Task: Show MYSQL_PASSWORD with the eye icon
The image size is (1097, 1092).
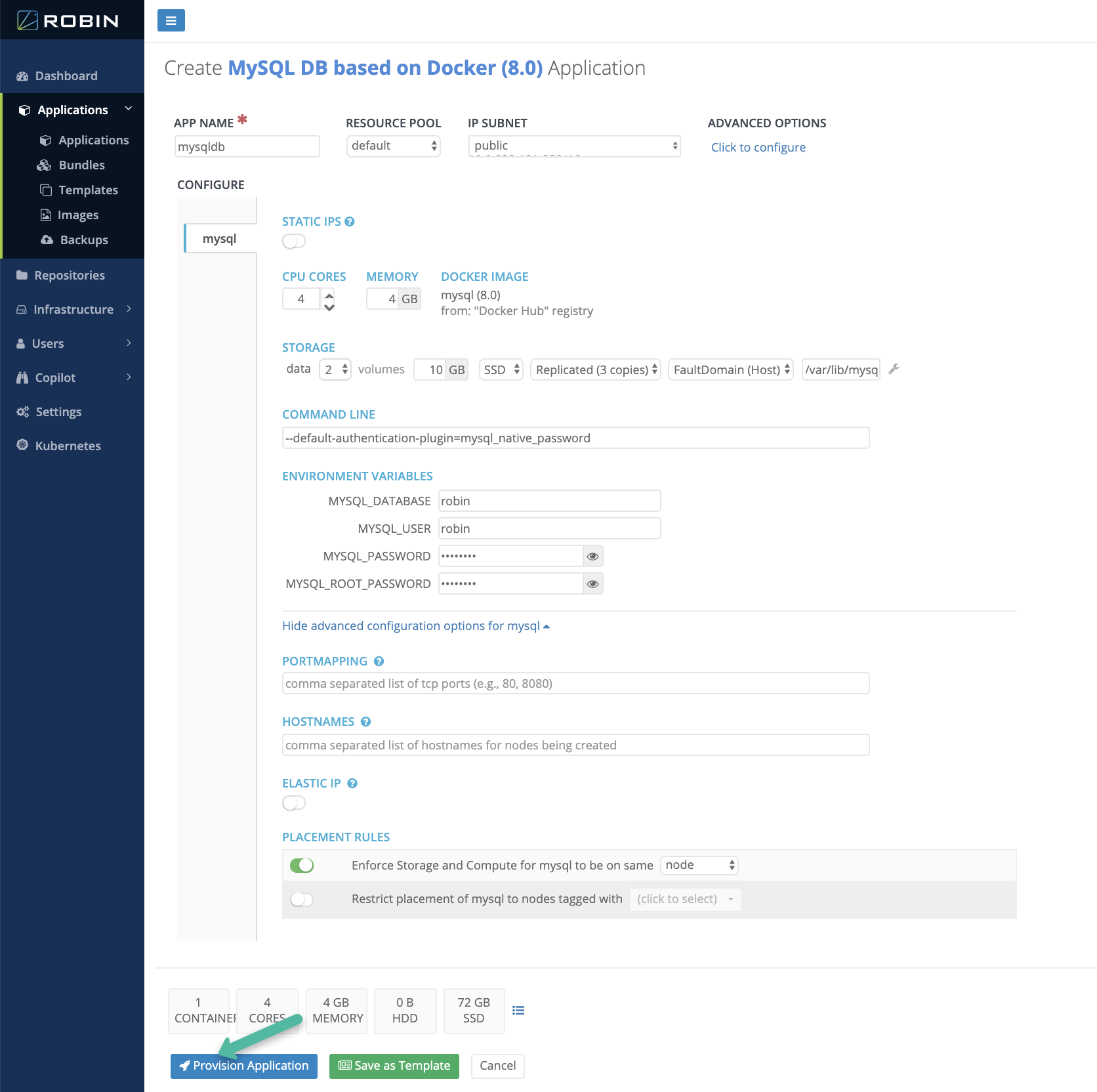Action: click(x=593, y=556)
